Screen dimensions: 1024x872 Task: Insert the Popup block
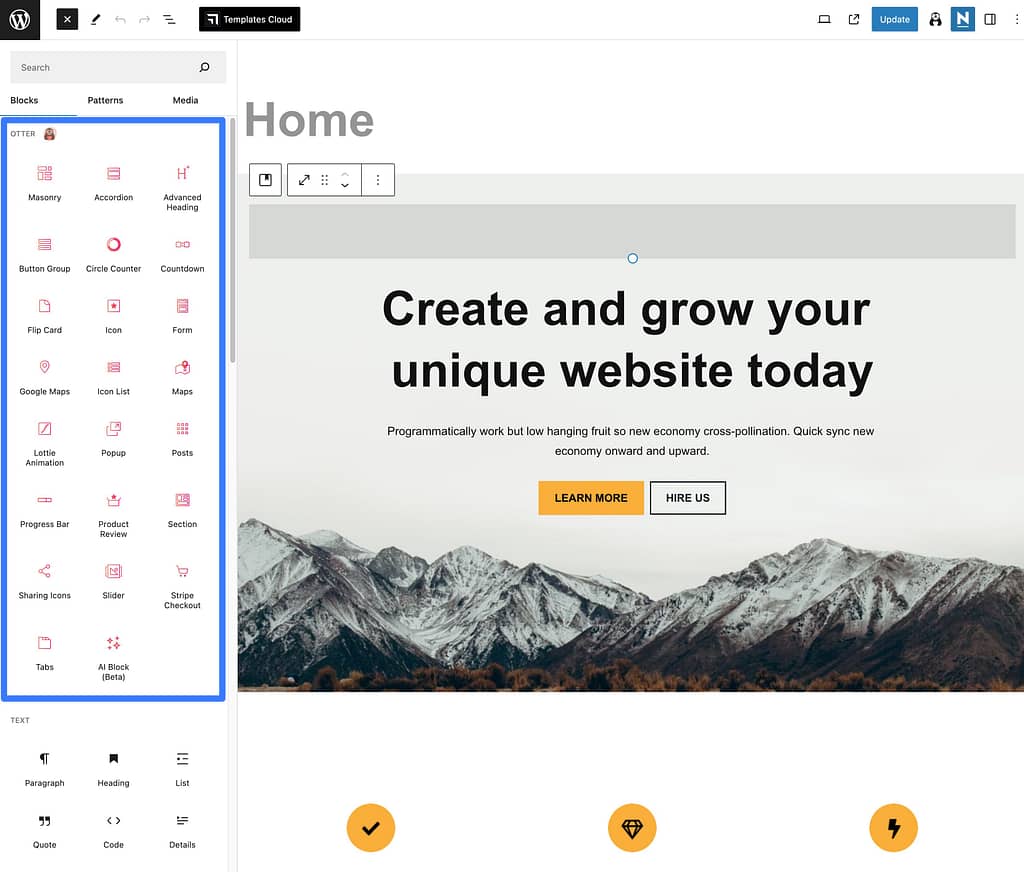coord(114,439)
